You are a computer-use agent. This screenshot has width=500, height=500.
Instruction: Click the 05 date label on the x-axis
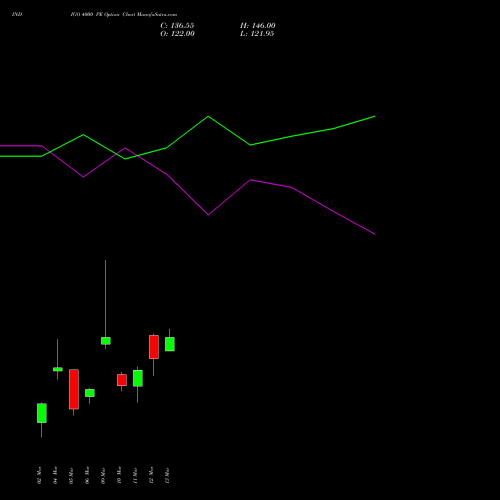71,475
